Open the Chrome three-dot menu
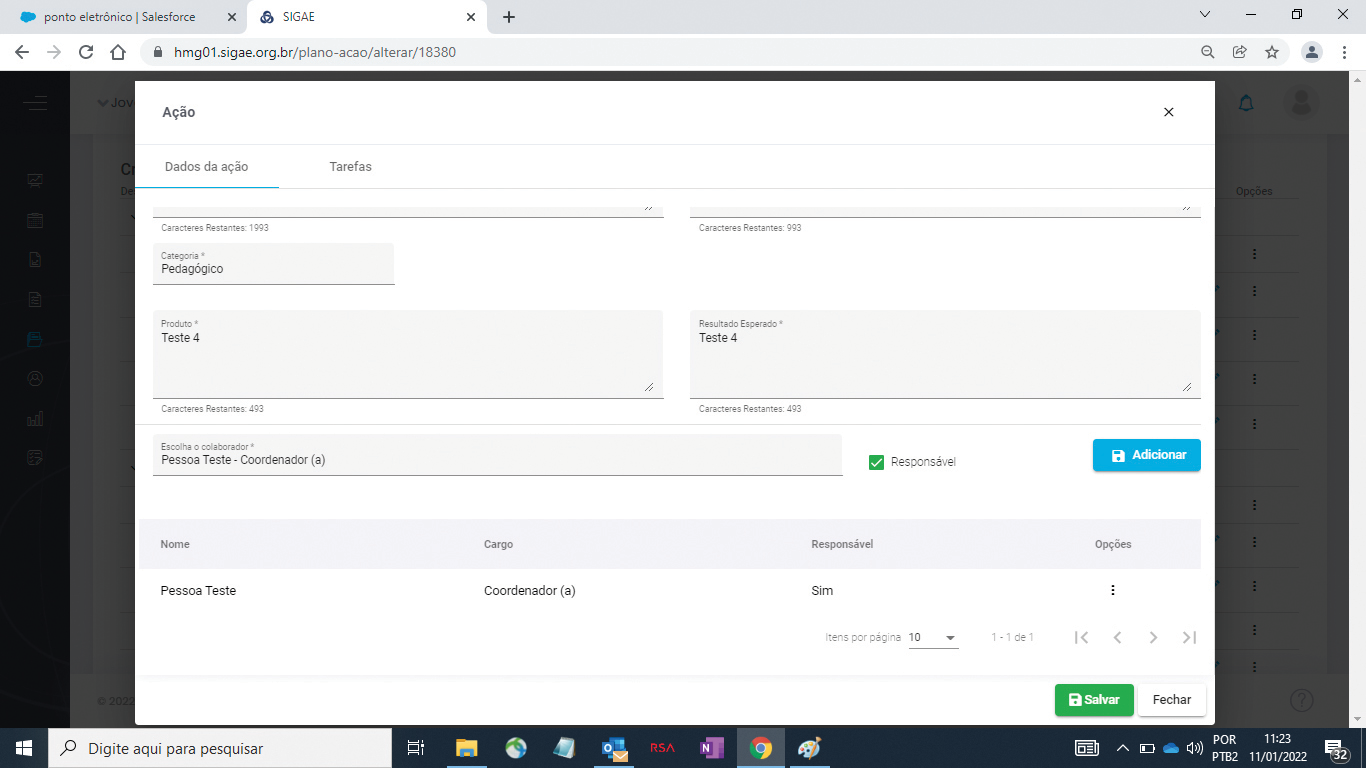This screenshot has height=768, width=1366. 1344,52
